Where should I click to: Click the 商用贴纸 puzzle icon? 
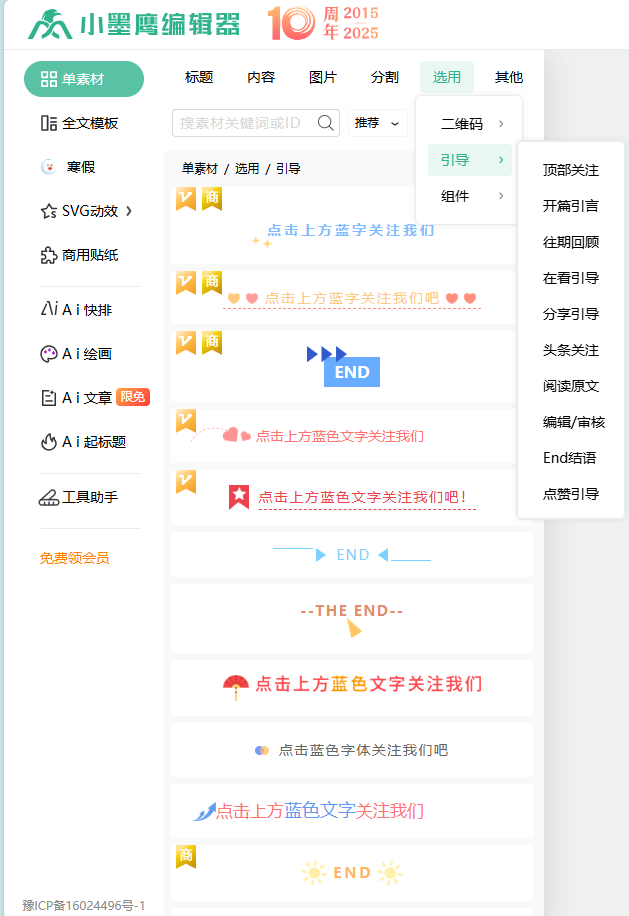pyautogui.click(x=48, y=255)
